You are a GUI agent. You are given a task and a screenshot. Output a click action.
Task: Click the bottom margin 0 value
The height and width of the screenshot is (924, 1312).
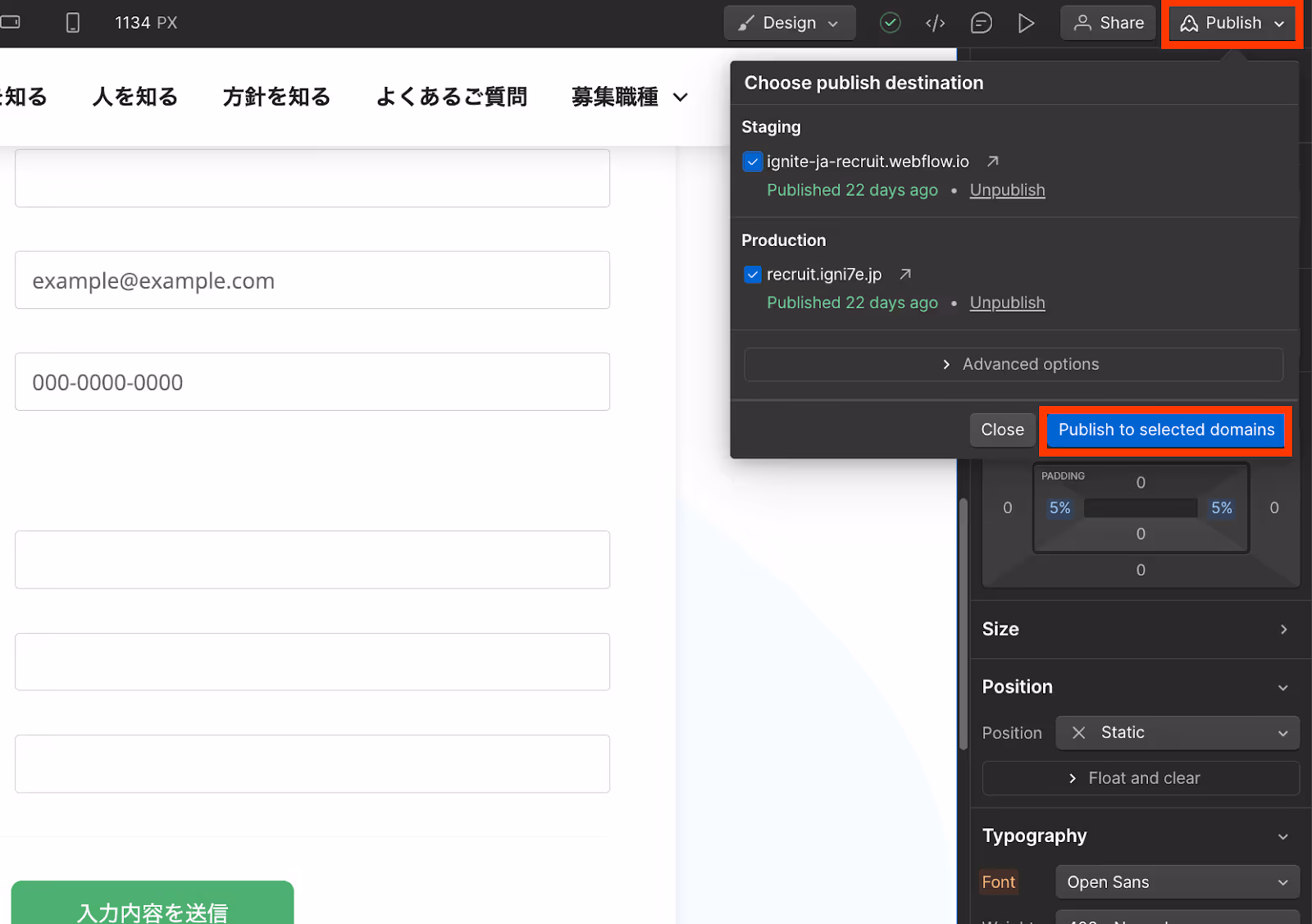(x=1141, y=570)
